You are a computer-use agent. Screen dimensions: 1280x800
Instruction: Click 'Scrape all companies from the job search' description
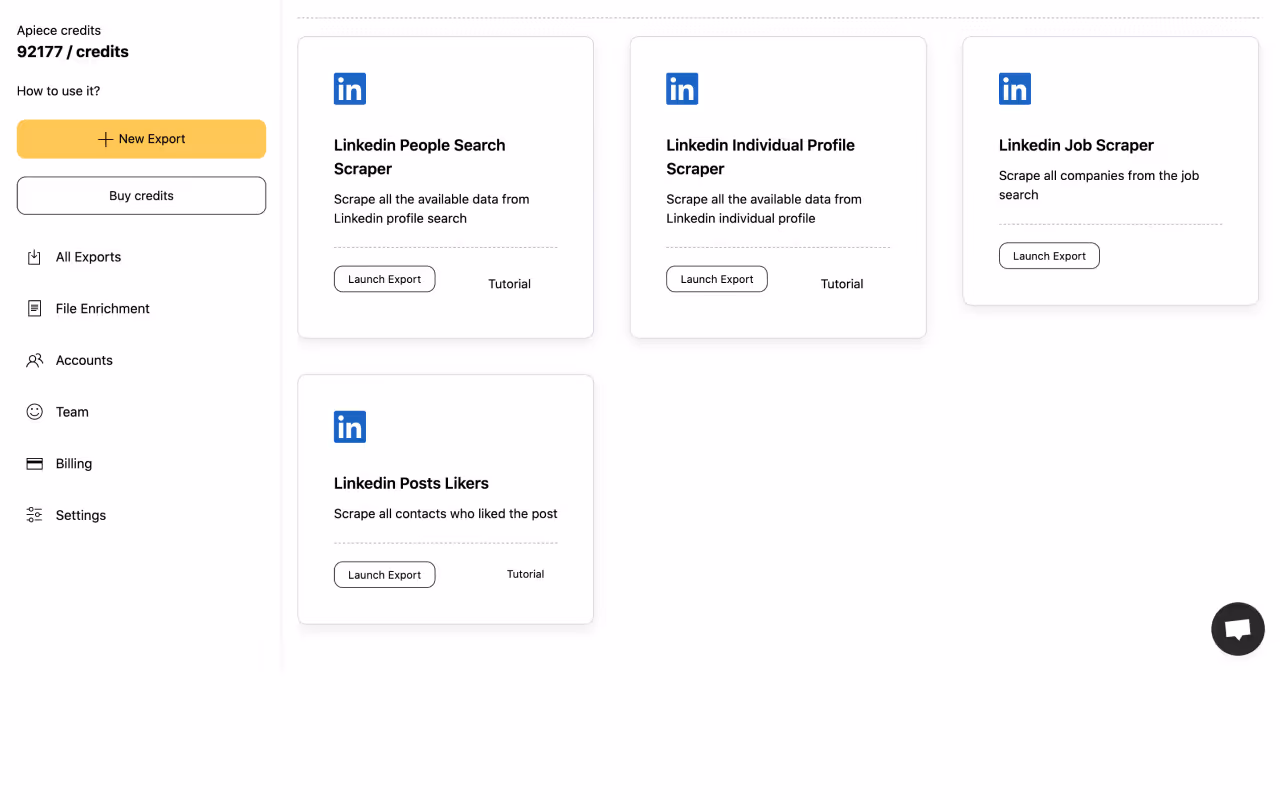click(1099, 185)
